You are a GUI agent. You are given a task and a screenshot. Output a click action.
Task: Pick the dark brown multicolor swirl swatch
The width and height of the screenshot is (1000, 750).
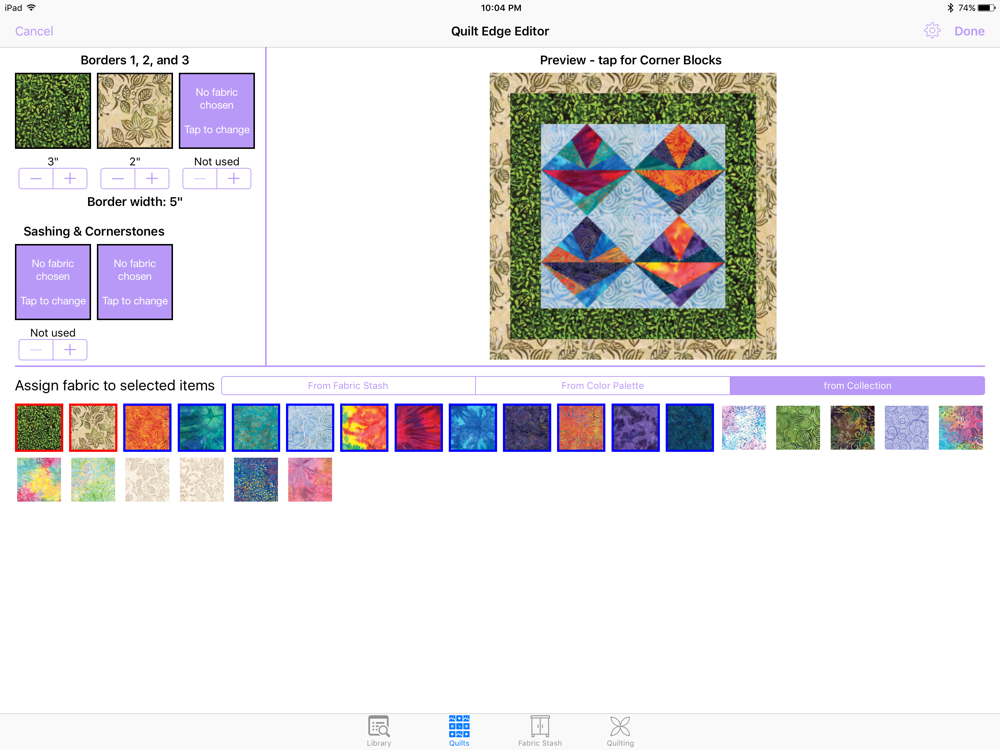pos(852,427)
